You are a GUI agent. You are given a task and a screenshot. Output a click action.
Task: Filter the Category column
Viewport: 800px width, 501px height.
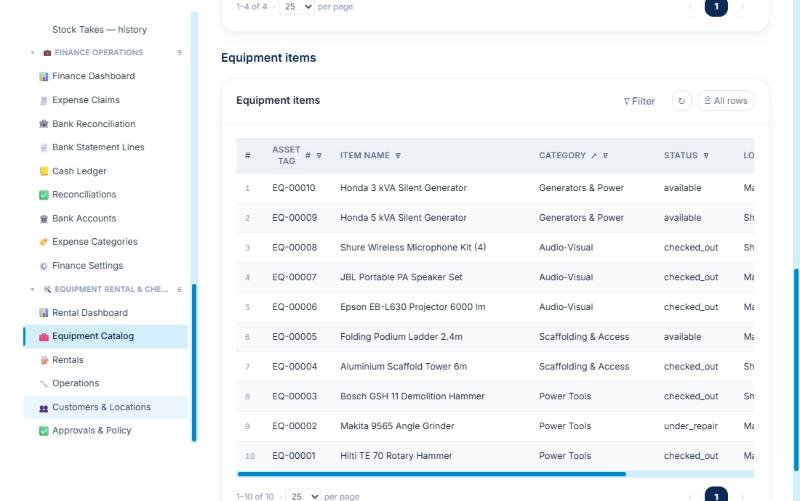click(605, 156)
